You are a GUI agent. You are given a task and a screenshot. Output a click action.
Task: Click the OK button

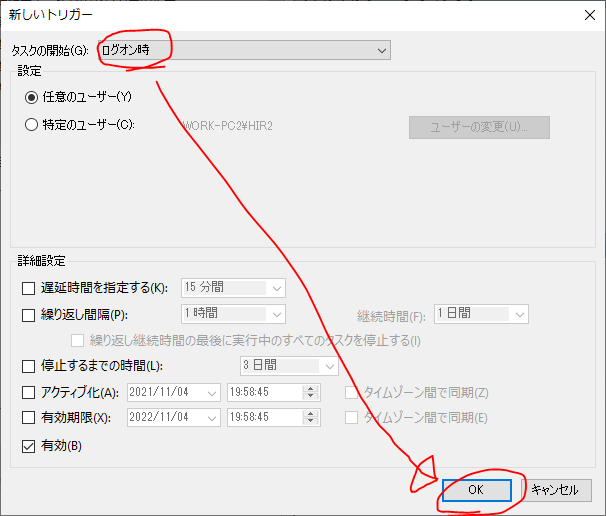tap(477, 490)
